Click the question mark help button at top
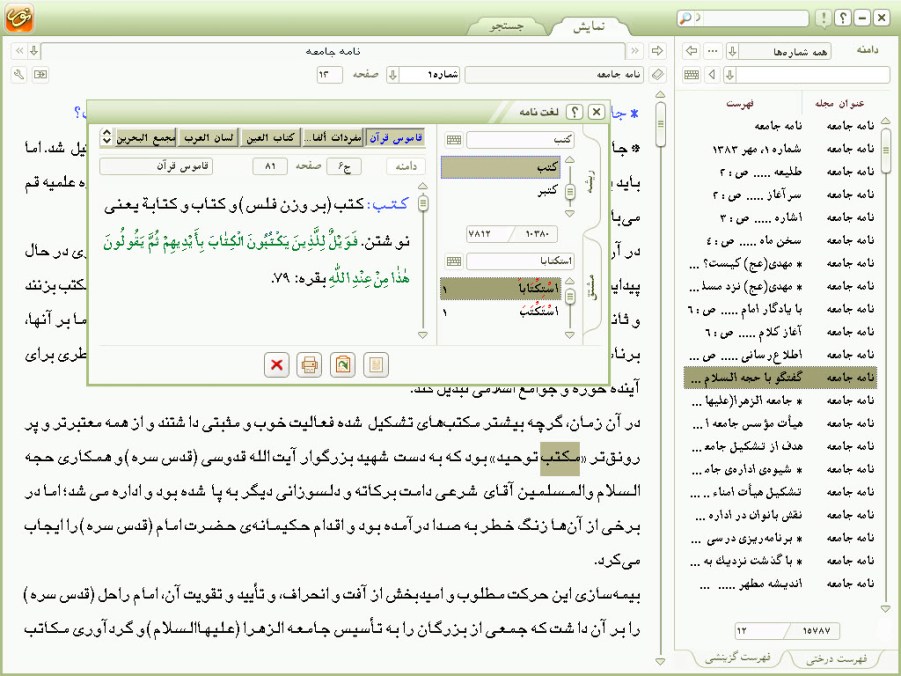The height and width of the screenshot is (676, 901). coord(843,18)
